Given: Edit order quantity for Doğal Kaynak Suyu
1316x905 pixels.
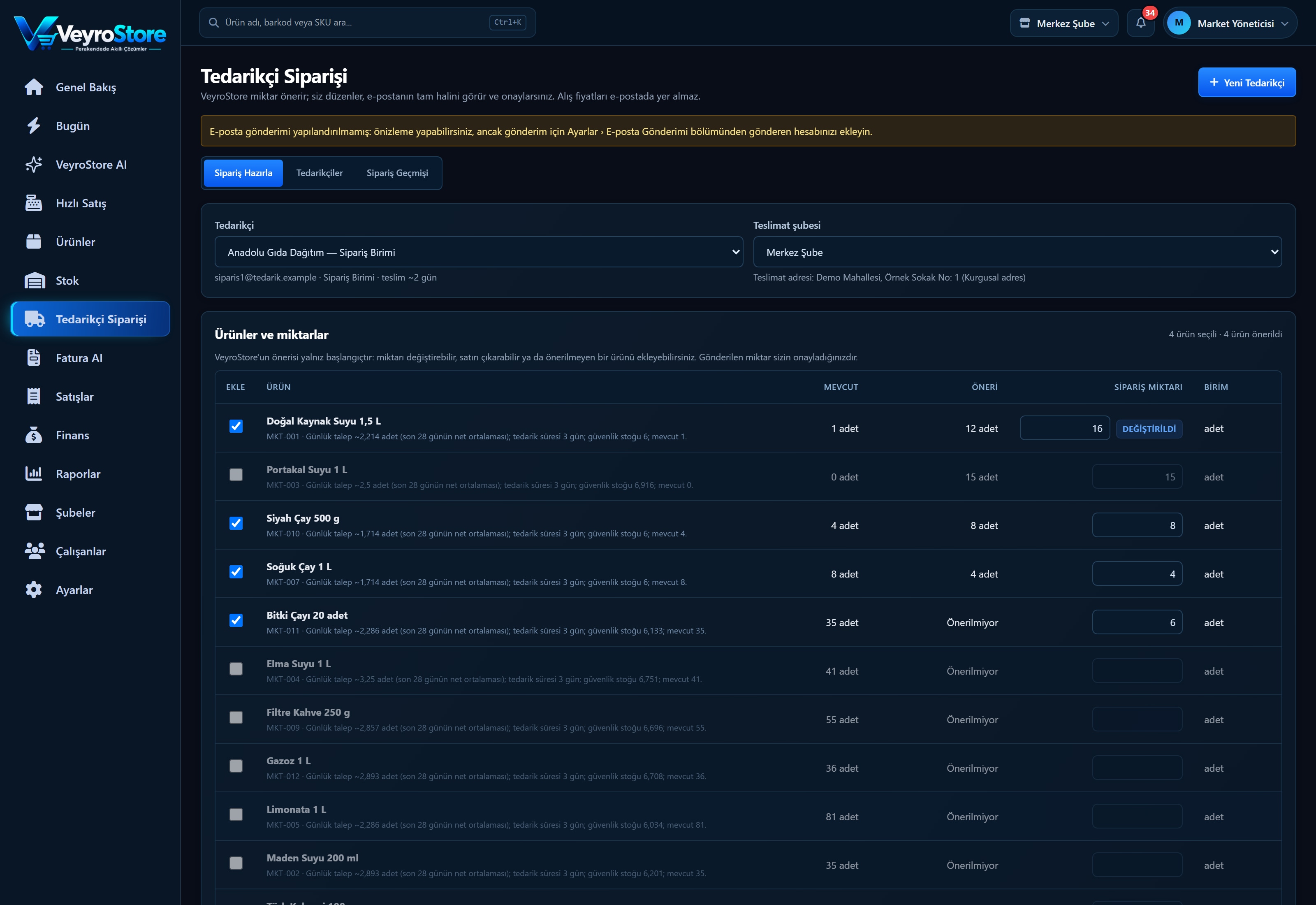Looking at the screenshot, I should pyautogui.click(x=1064, y=428).
